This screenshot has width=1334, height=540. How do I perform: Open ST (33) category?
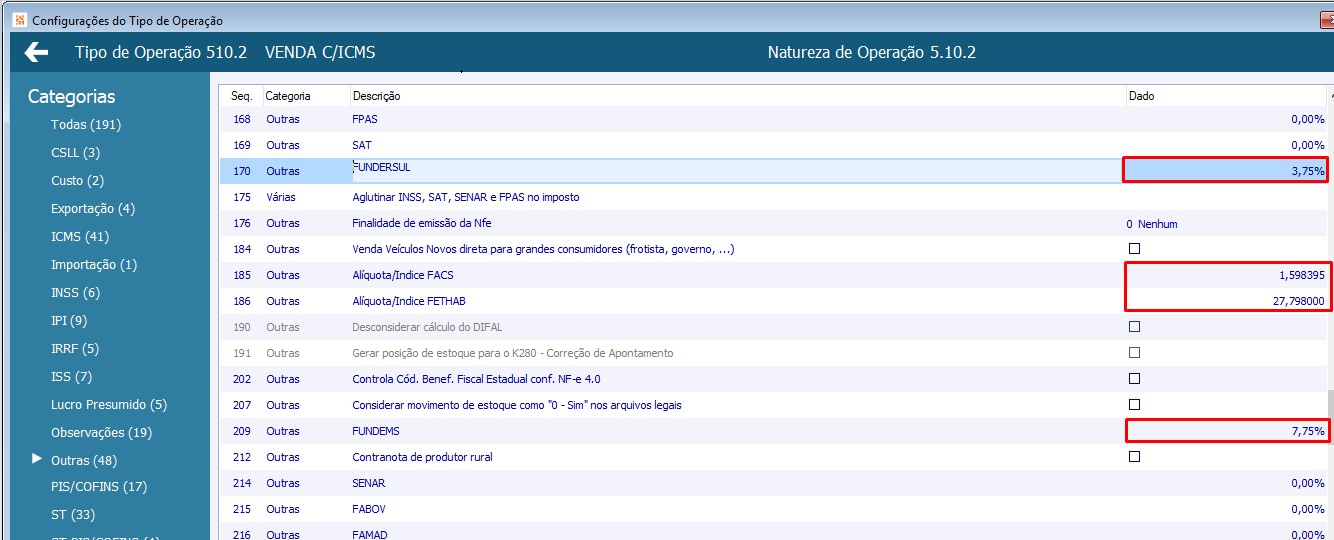[73, 515]
